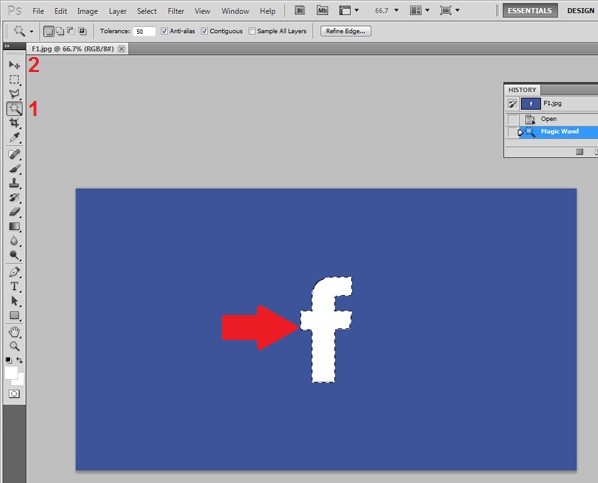This screenshot has width=598, height=483.
Task: Open the Filter menu
Action: (176, 11)
